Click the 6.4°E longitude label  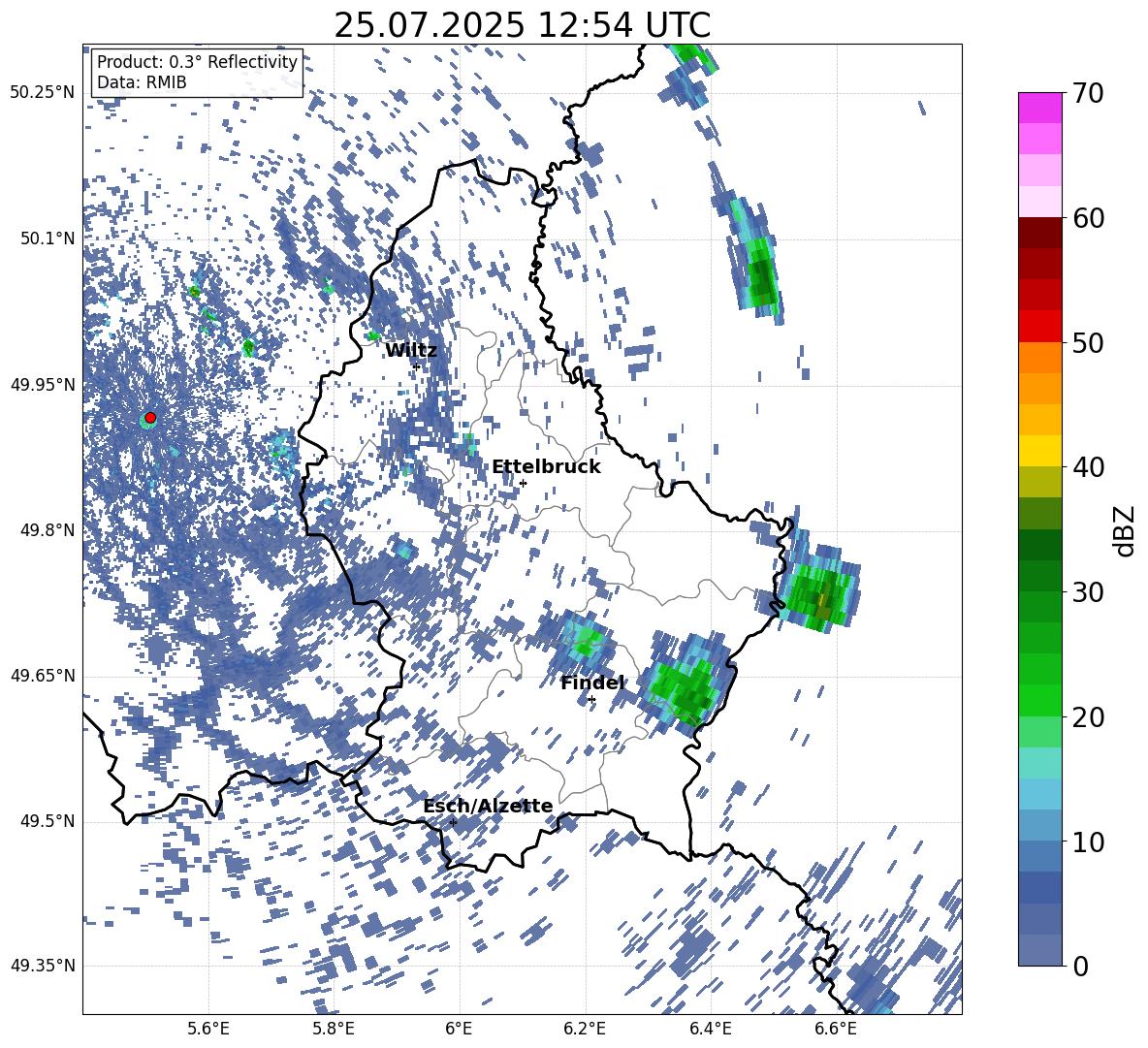click(710, 1029)
